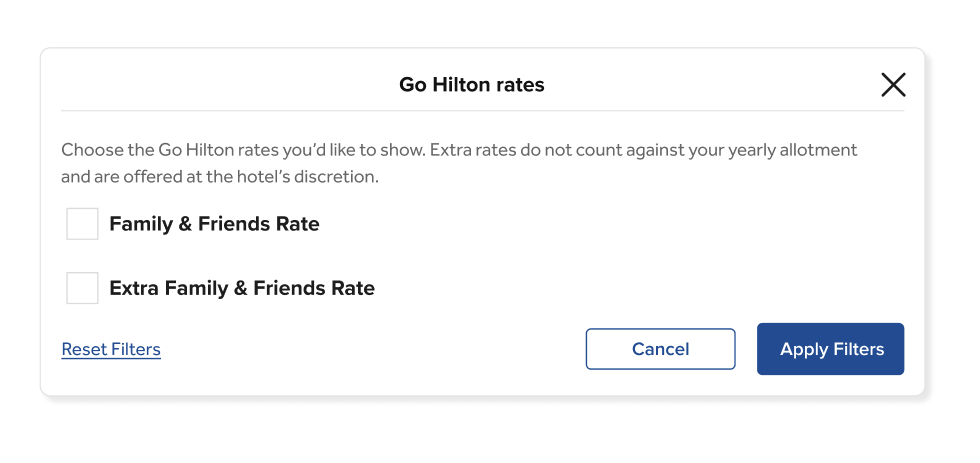Tick the Family & Friends Rate checkbox
This screenshot has height=463, width=980.
[82, 224]
